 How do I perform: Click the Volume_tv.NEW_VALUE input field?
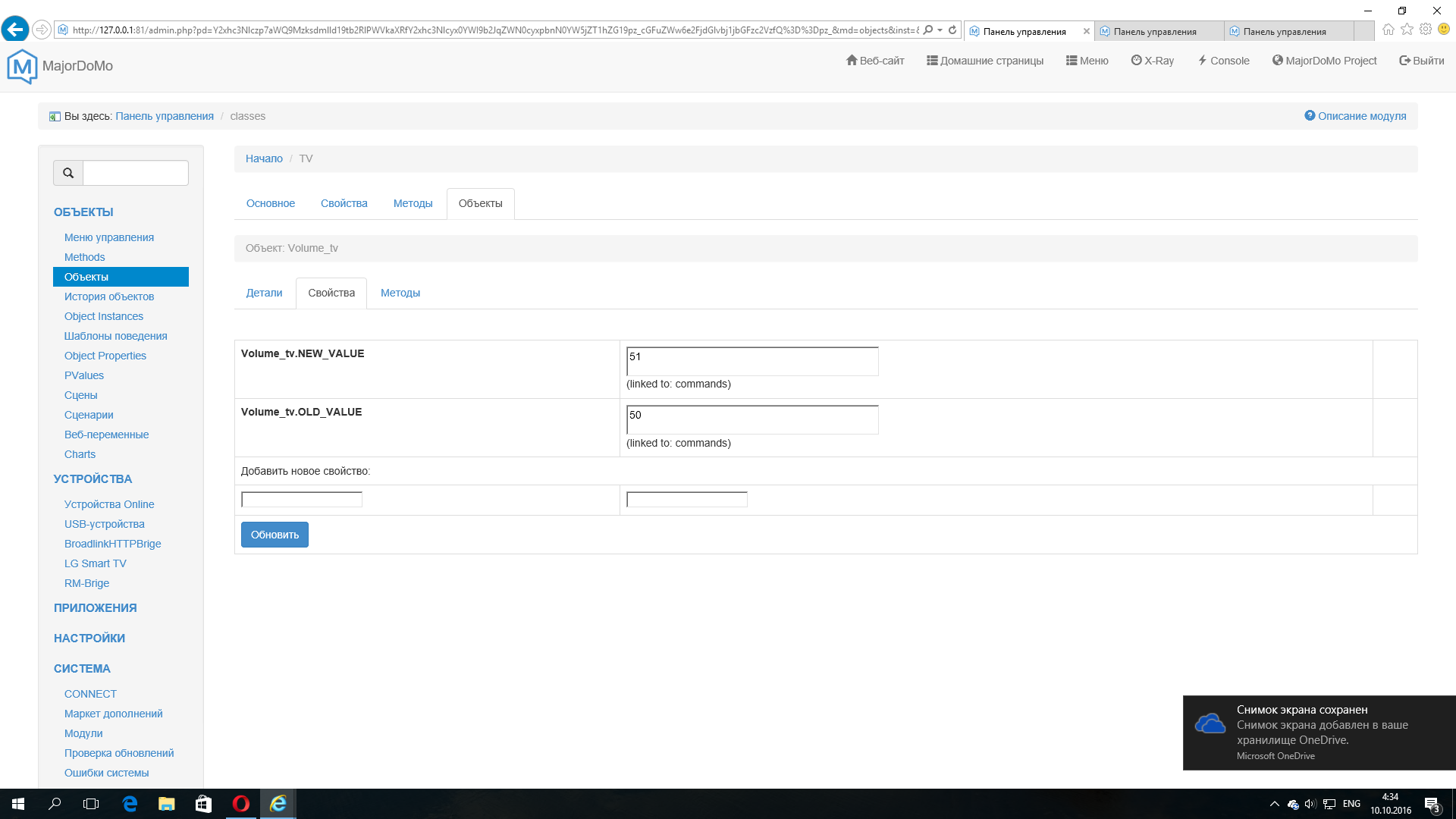click(752, 361)
